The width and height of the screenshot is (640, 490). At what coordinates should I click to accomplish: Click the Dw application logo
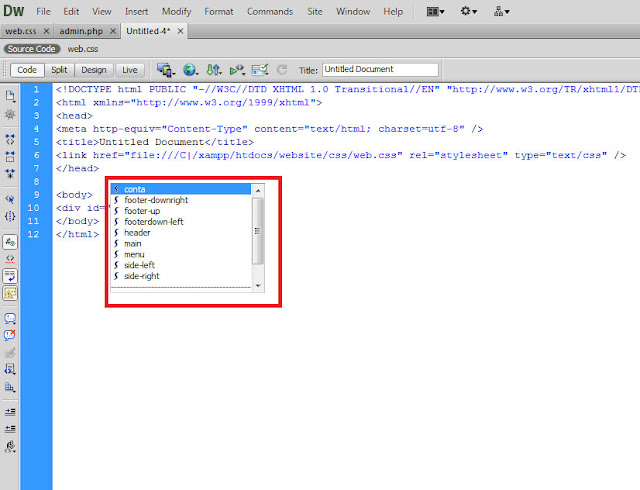pos(14,11)
